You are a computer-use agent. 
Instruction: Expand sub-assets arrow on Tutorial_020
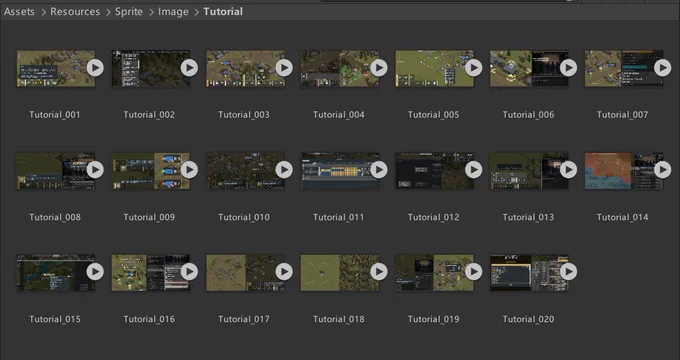point(568,272)
